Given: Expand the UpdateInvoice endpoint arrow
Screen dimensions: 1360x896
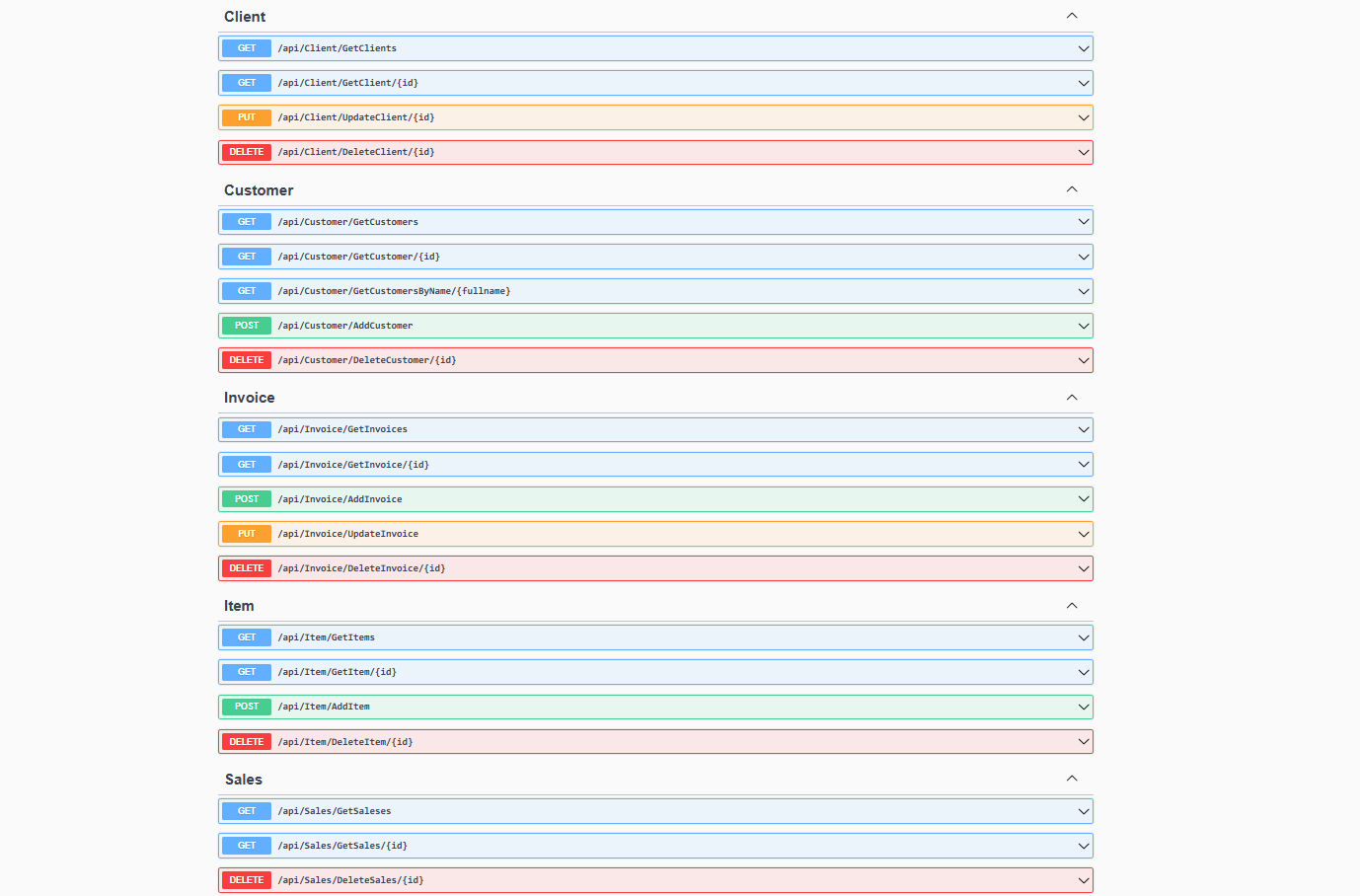Looking at the screenshot, I should click(x=1083, y=534).
